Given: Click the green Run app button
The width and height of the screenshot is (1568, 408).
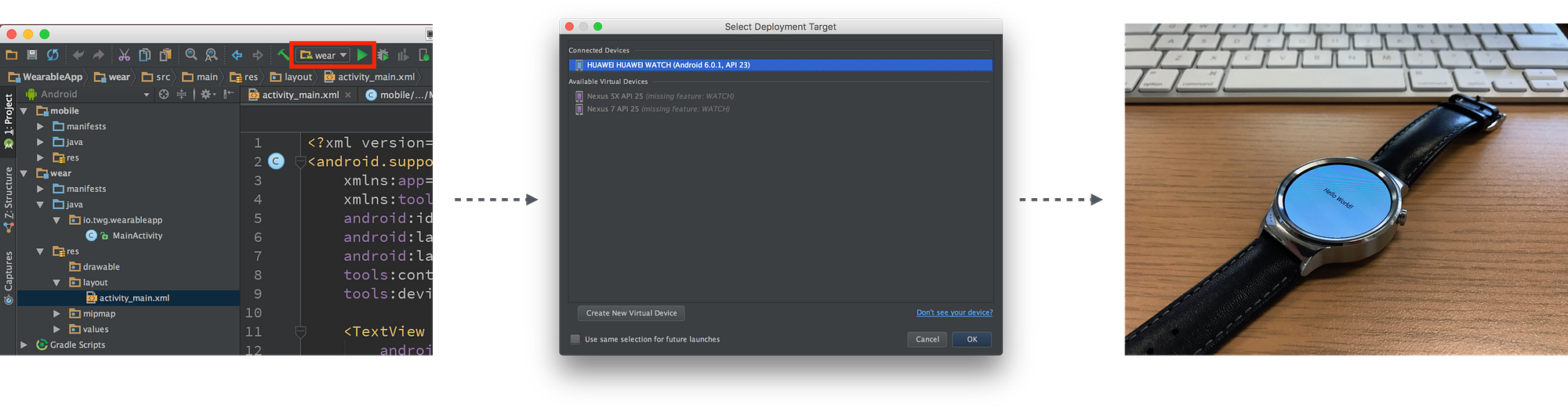Looking at the screenshot, I should tap(362, 55).
